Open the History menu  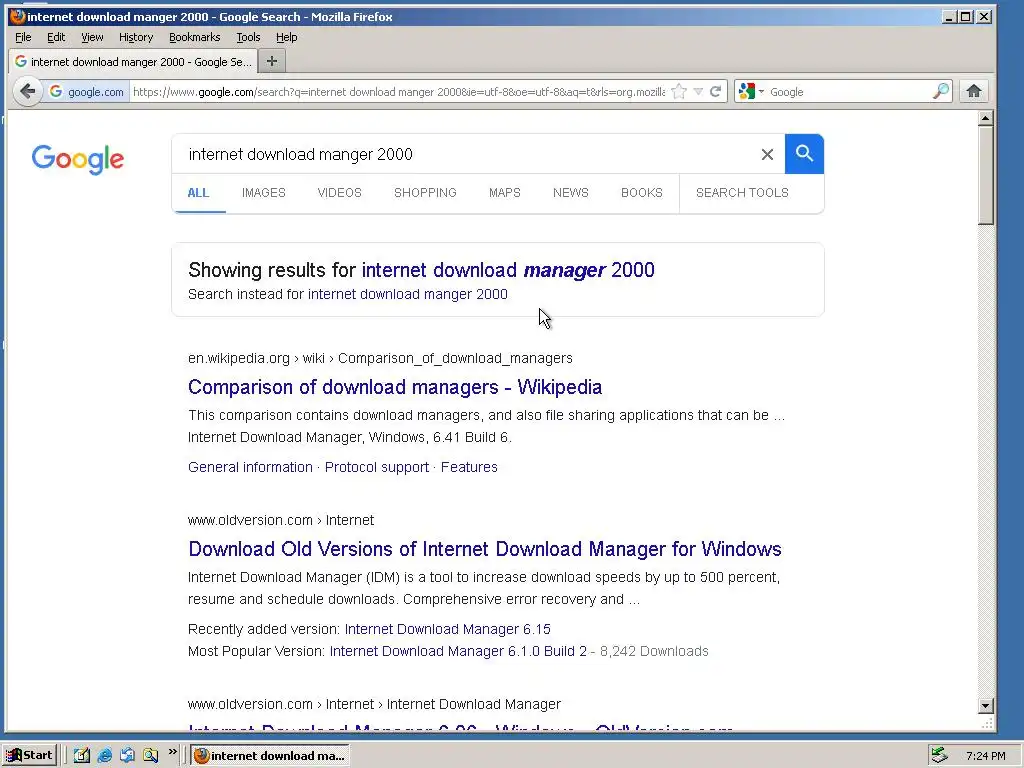pyautogui.click(x=136, y=37)
